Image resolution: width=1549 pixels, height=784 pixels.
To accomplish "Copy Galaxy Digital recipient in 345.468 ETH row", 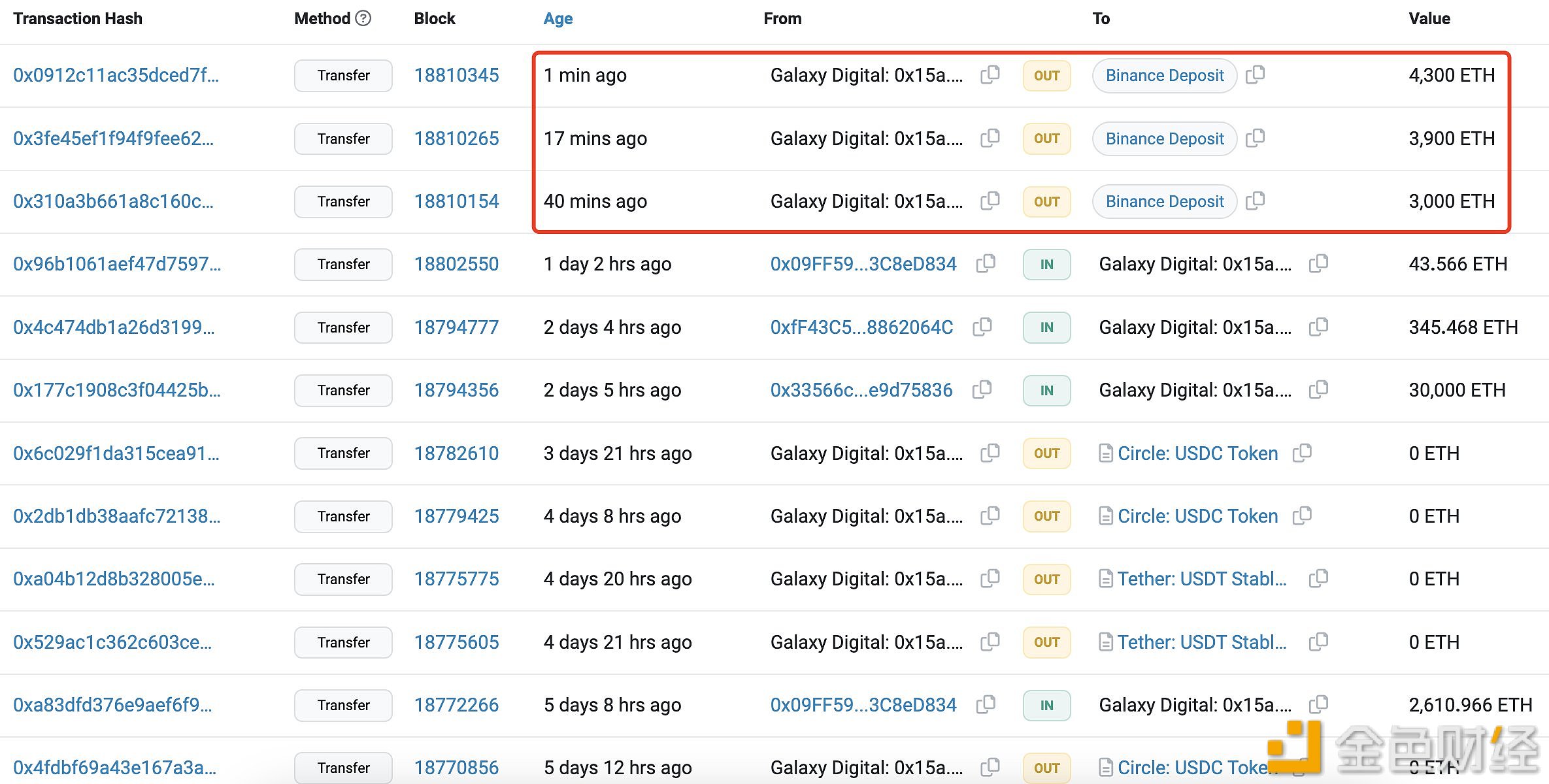I will [x=1318, y=327].
